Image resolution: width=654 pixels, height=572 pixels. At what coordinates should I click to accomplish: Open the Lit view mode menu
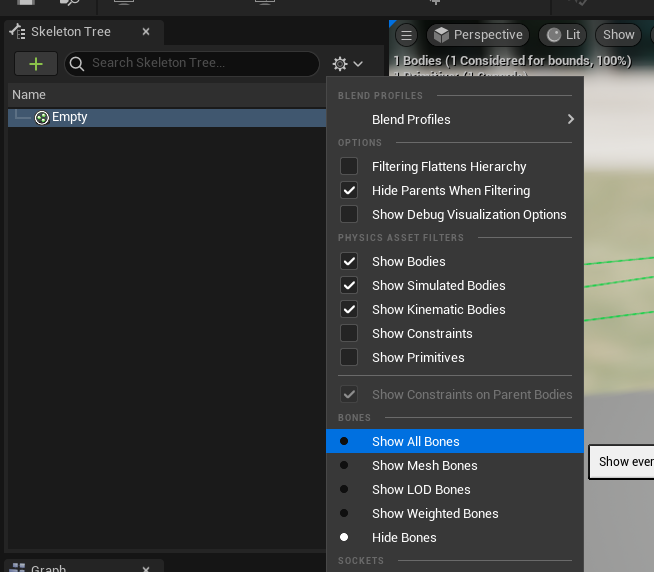click(x=563, y=35)
